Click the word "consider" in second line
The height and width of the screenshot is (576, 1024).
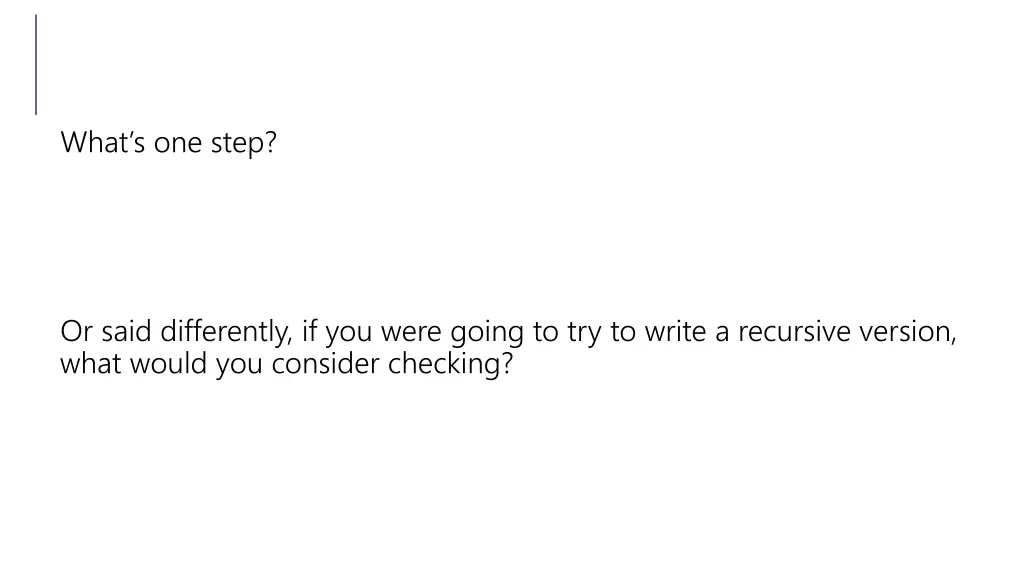pos(325,363)
